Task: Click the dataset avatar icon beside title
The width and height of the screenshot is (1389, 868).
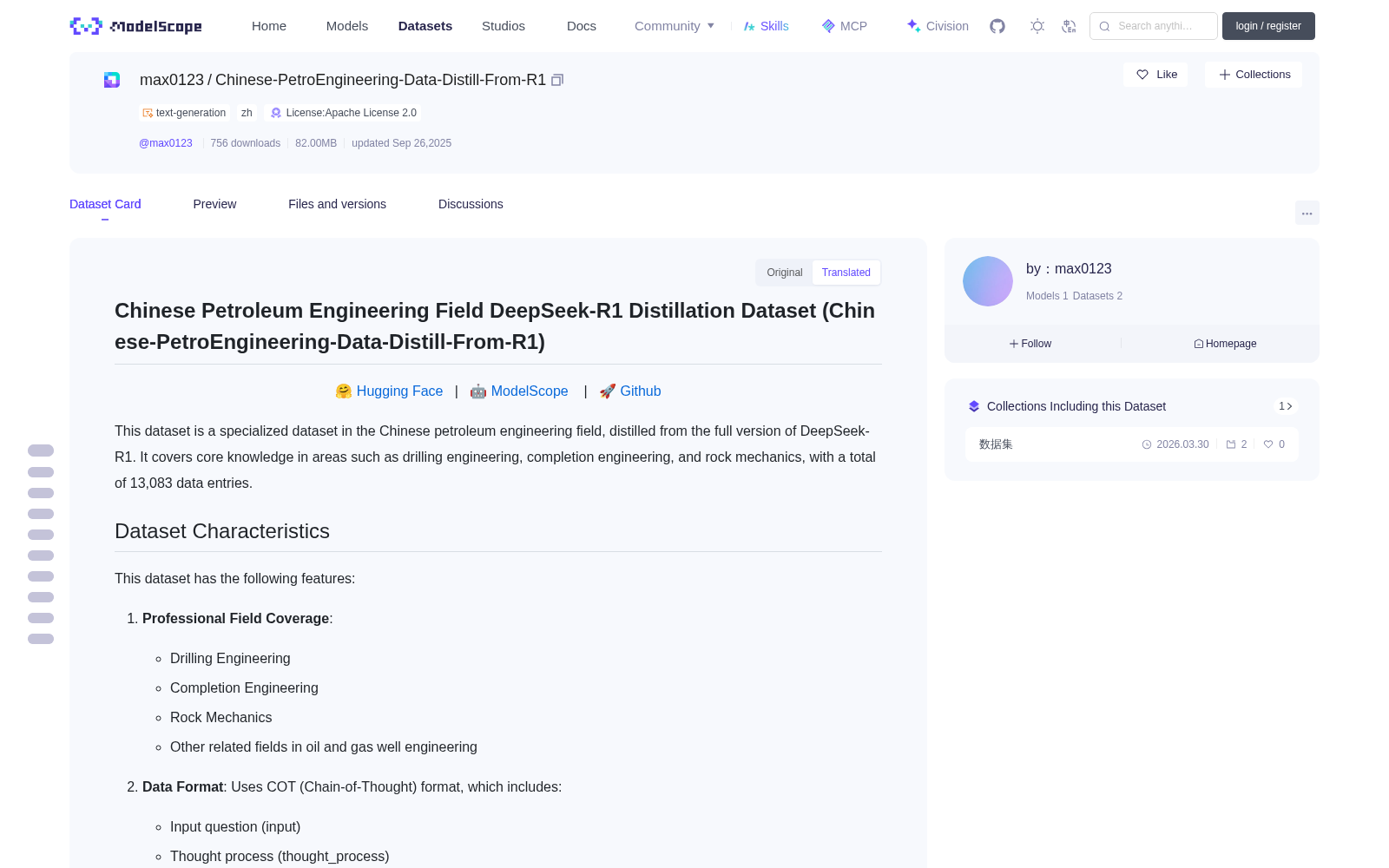Action: [112, 80]
